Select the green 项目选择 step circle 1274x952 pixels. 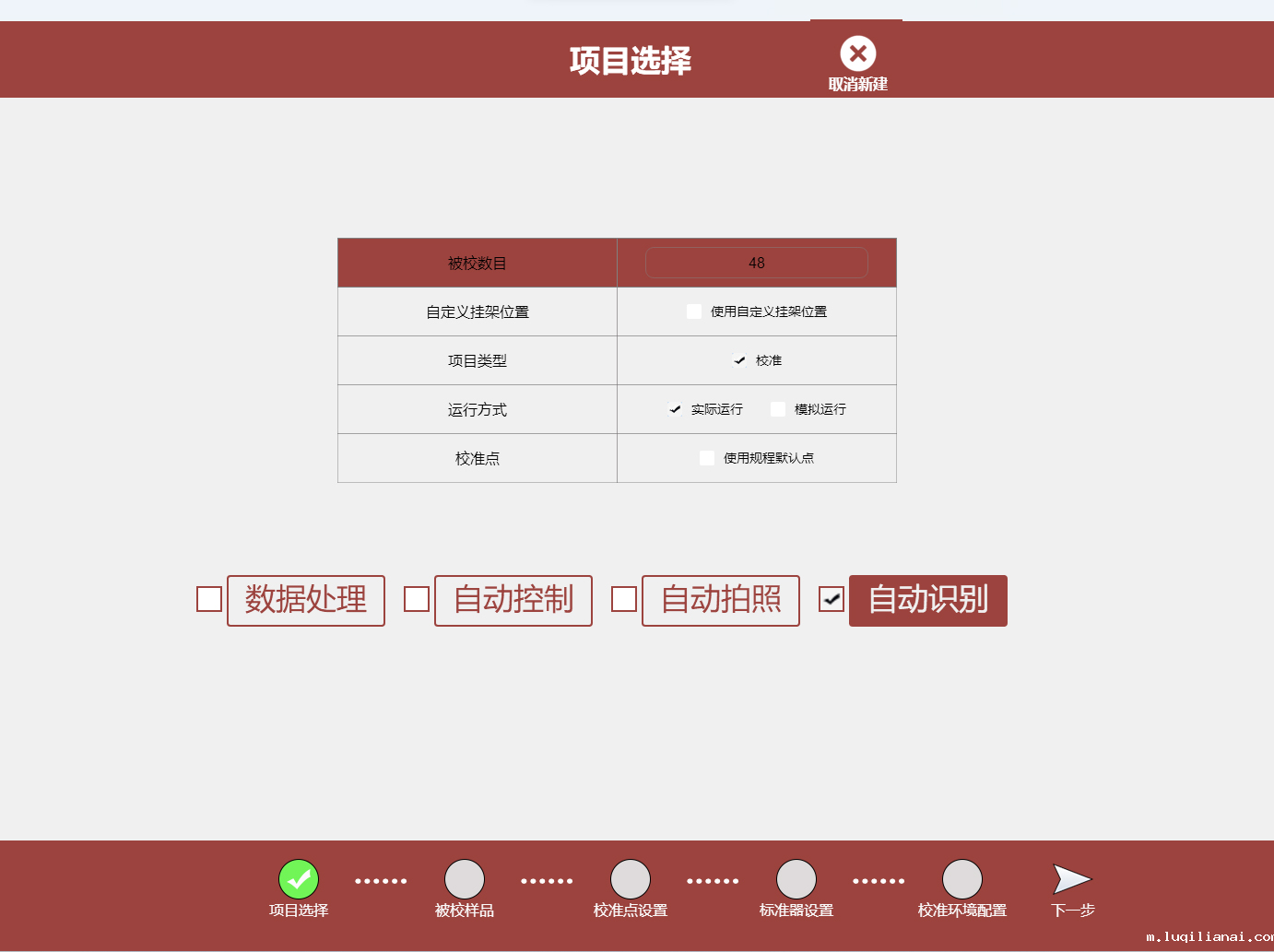[299, 879]
